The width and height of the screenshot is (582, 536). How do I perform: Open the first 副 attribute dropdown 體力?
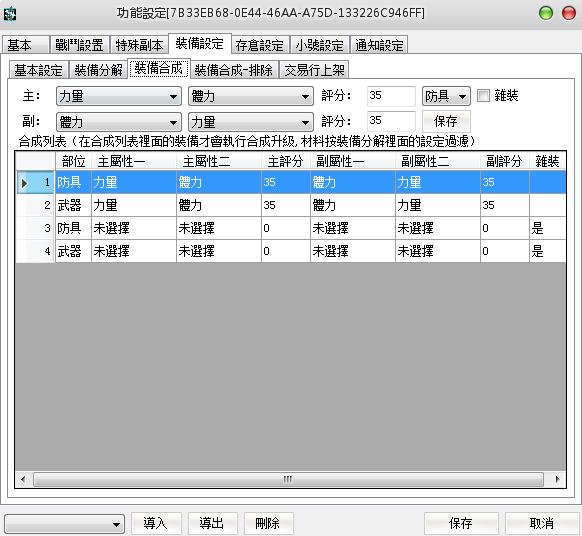[119, 122]
